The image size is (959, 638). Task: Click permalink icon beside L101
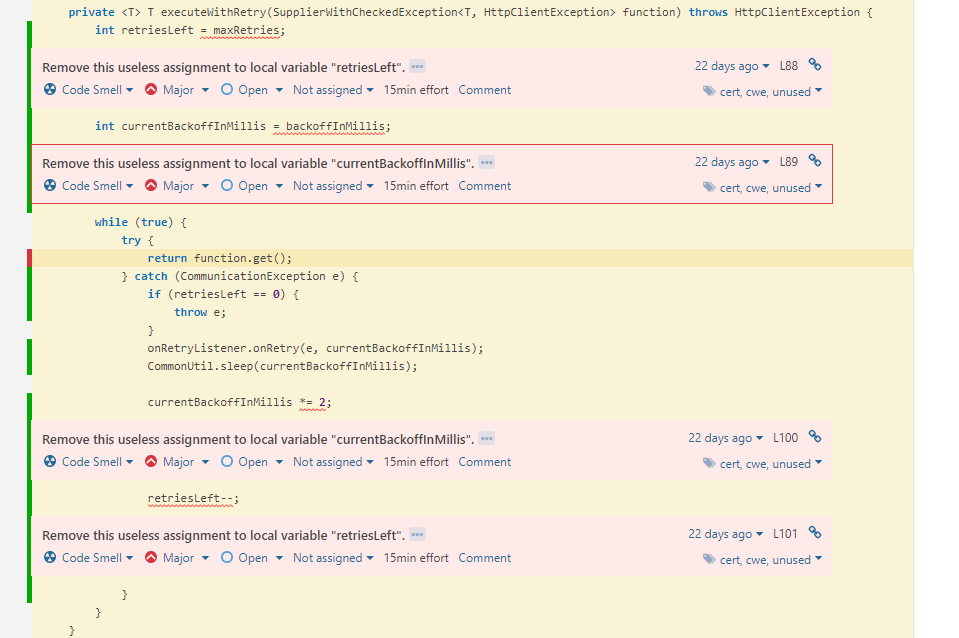click(x=815, y=533)
